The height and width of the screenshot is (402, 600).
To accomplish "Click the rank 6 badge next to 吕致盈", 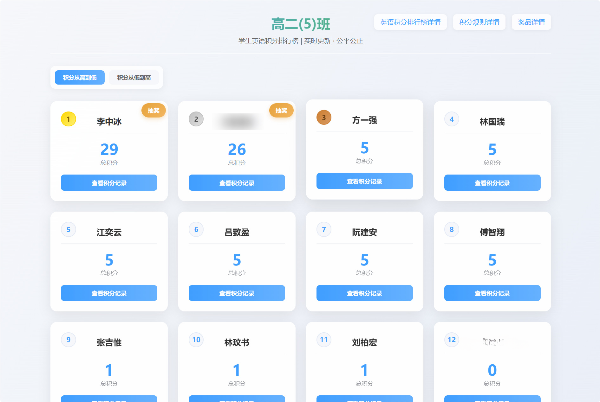I will pos(196,229).
